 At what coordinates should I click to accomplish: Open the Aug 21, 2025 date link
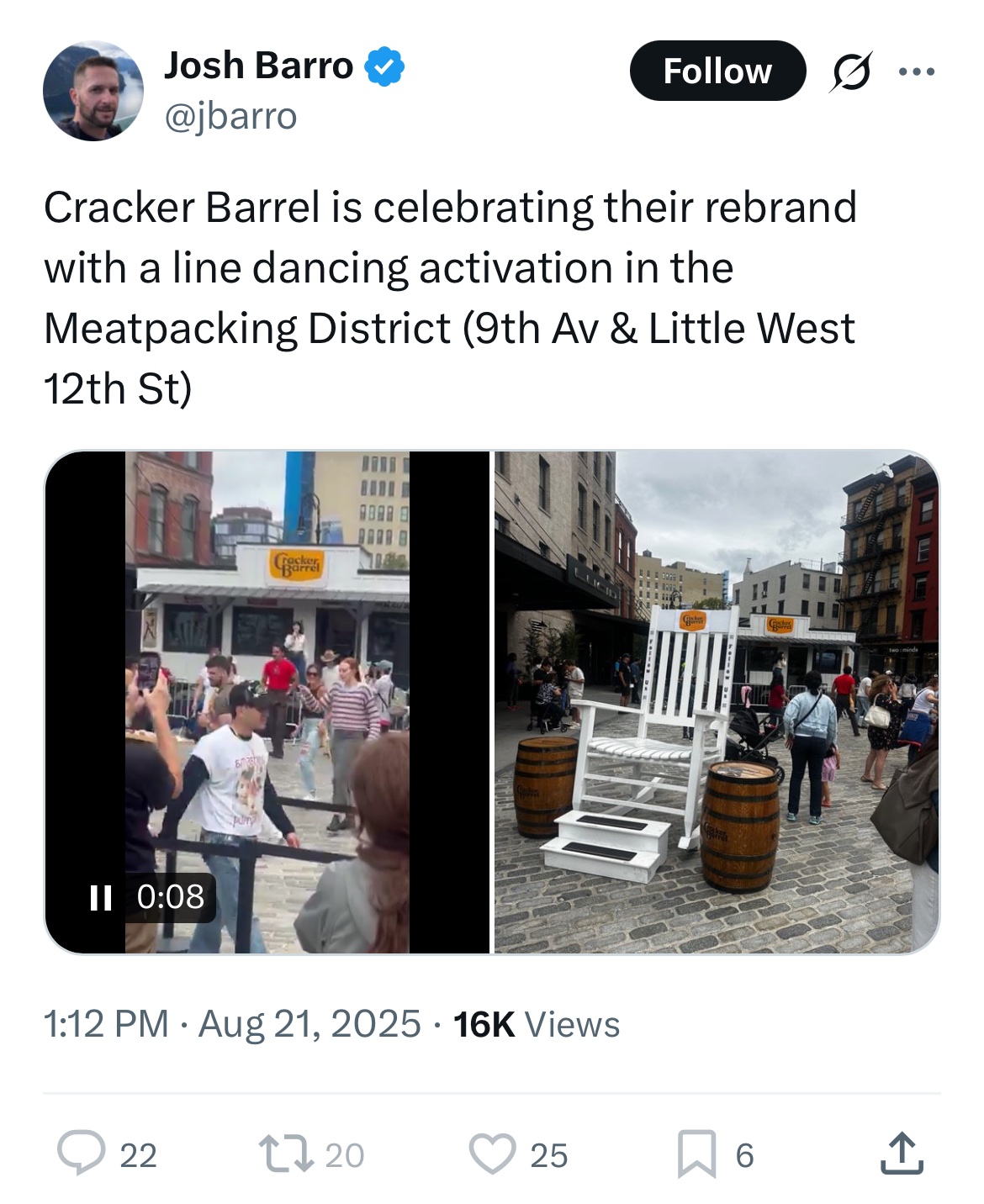(x=309, y=1024)
